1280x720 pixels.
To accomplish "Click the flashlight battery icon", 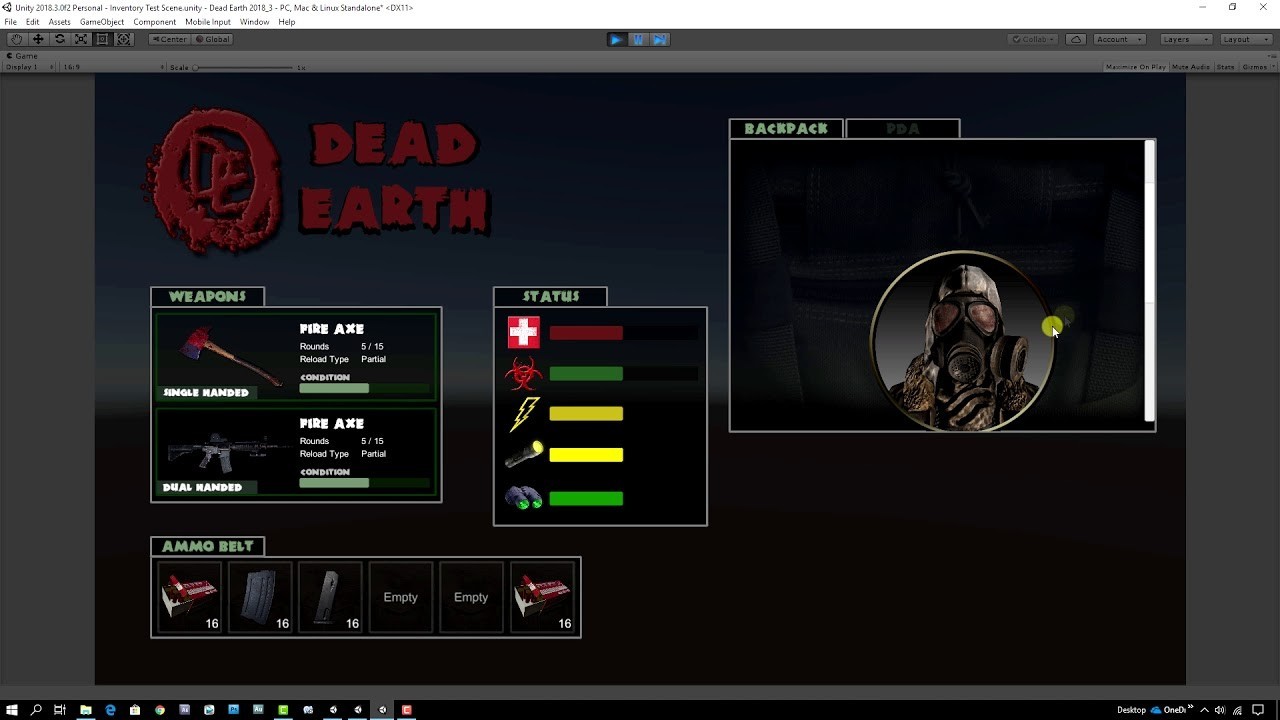I will coord(524,455).
